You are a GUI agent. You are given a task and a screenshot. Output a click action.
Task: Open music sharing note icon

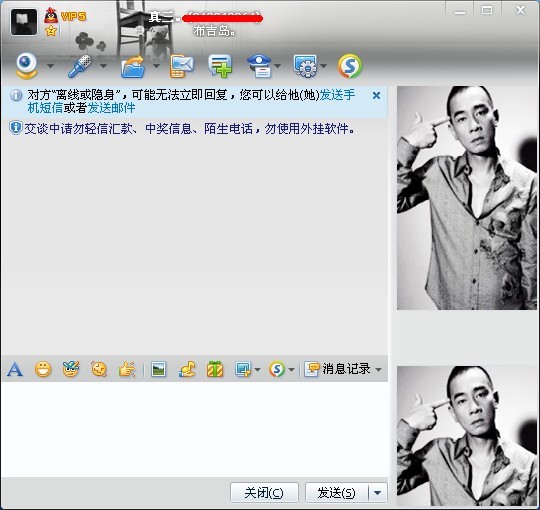pos(187,370)
